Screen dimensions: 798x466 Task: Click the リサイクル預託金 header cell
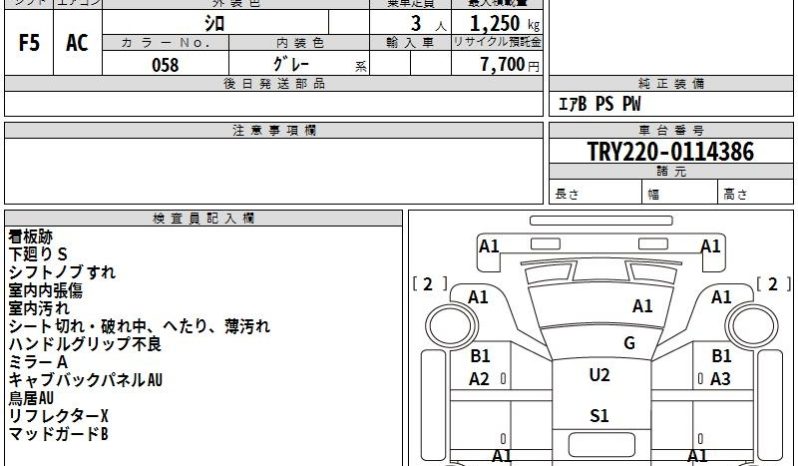497,42
